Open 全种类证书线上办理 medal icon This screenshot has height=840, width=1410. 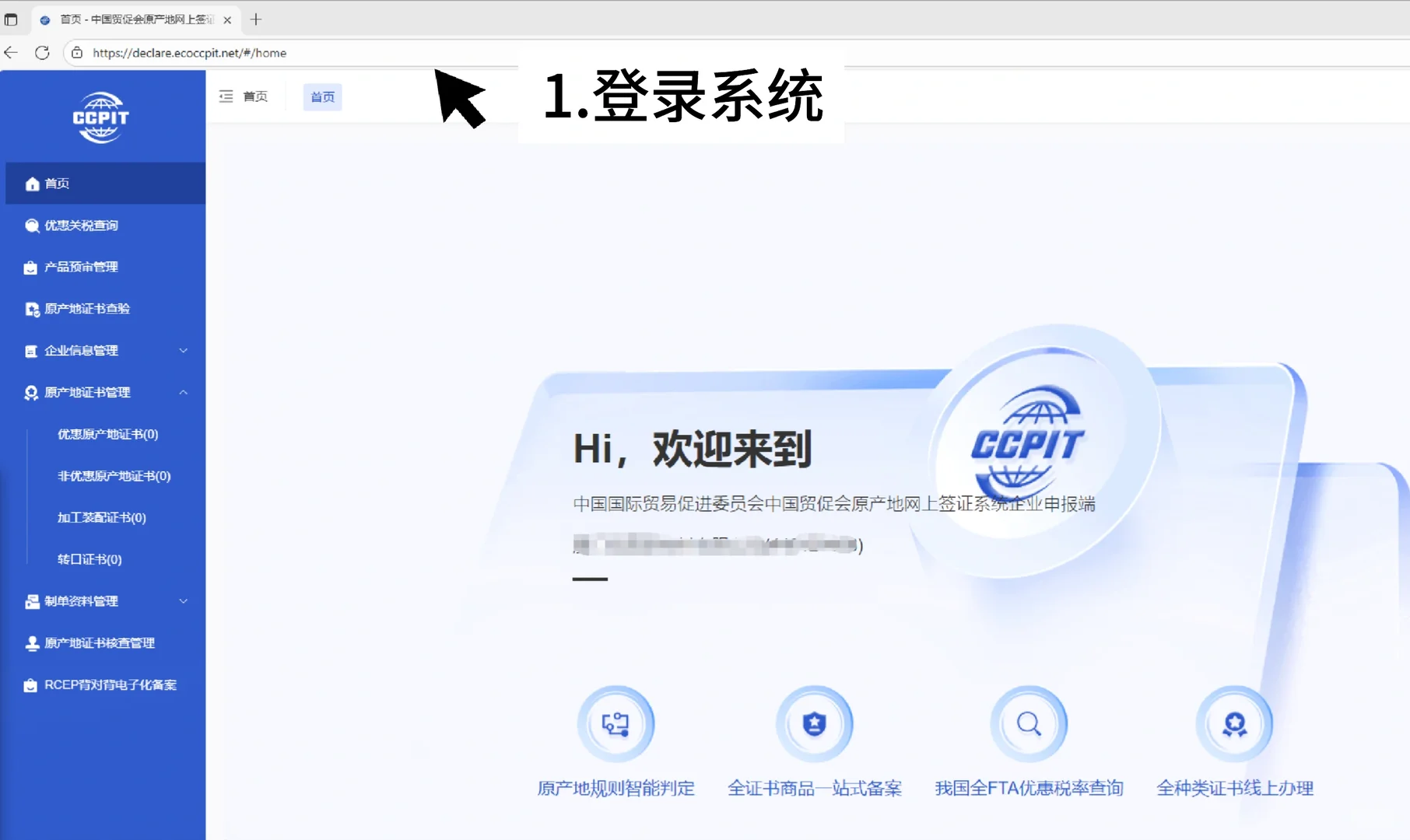[1233, 723]
